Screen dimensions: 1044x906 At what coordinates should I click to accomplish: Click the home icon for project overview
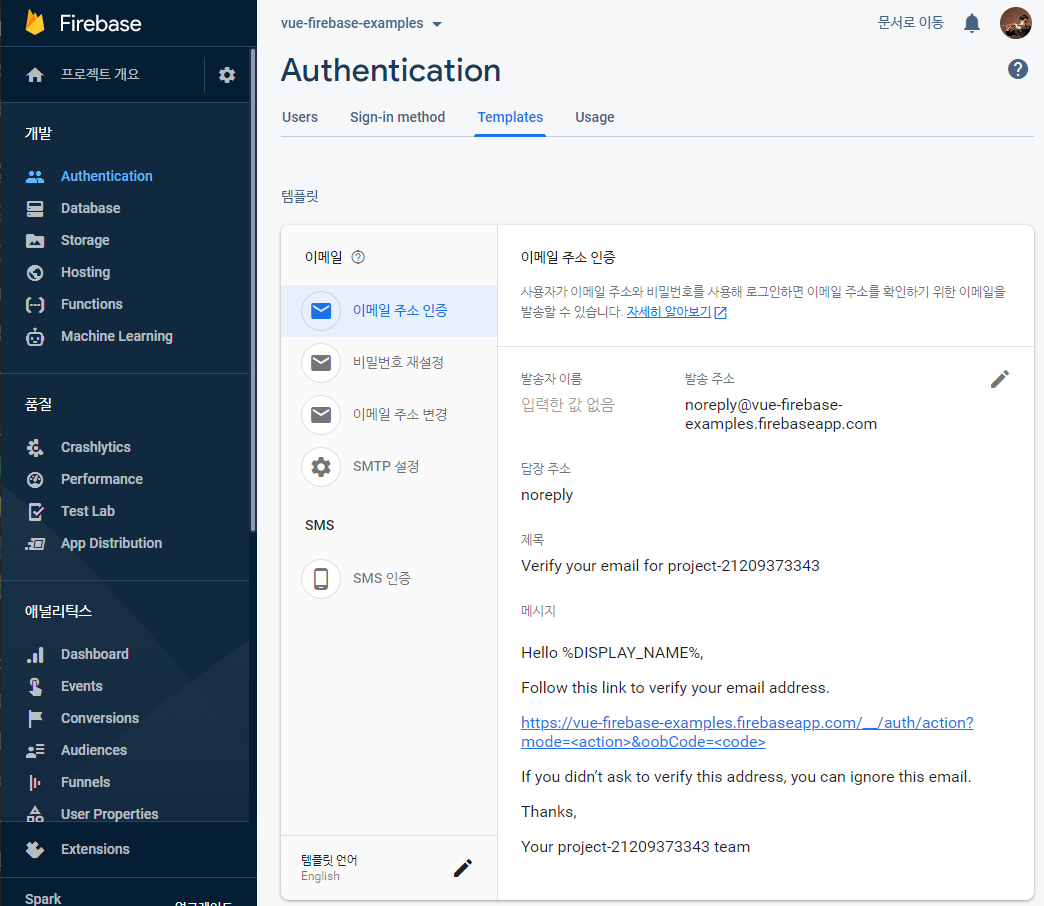click(x=35, y=75)
